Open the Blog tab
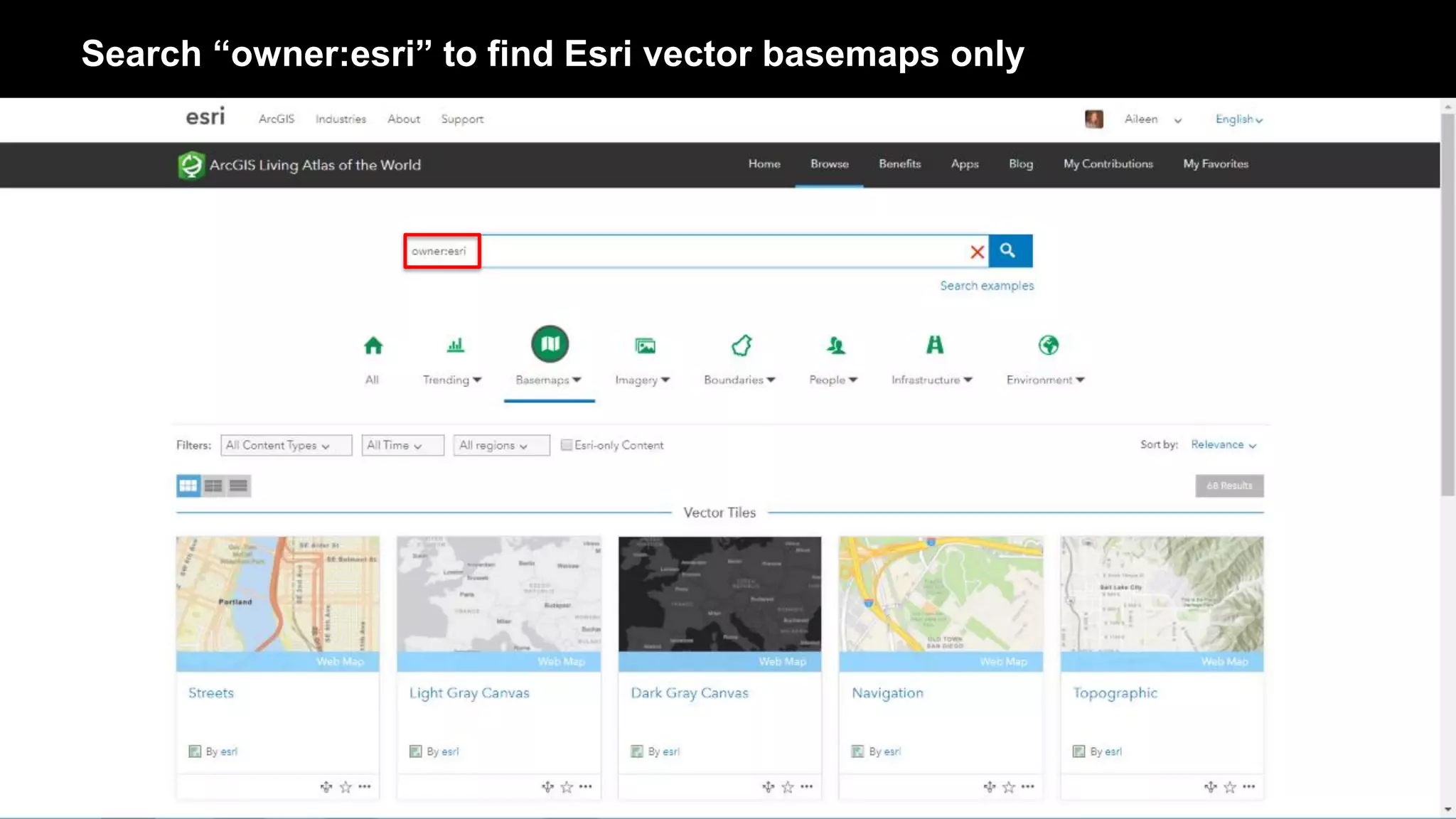Screen dimensions: 1456x819 (1021, 164)
